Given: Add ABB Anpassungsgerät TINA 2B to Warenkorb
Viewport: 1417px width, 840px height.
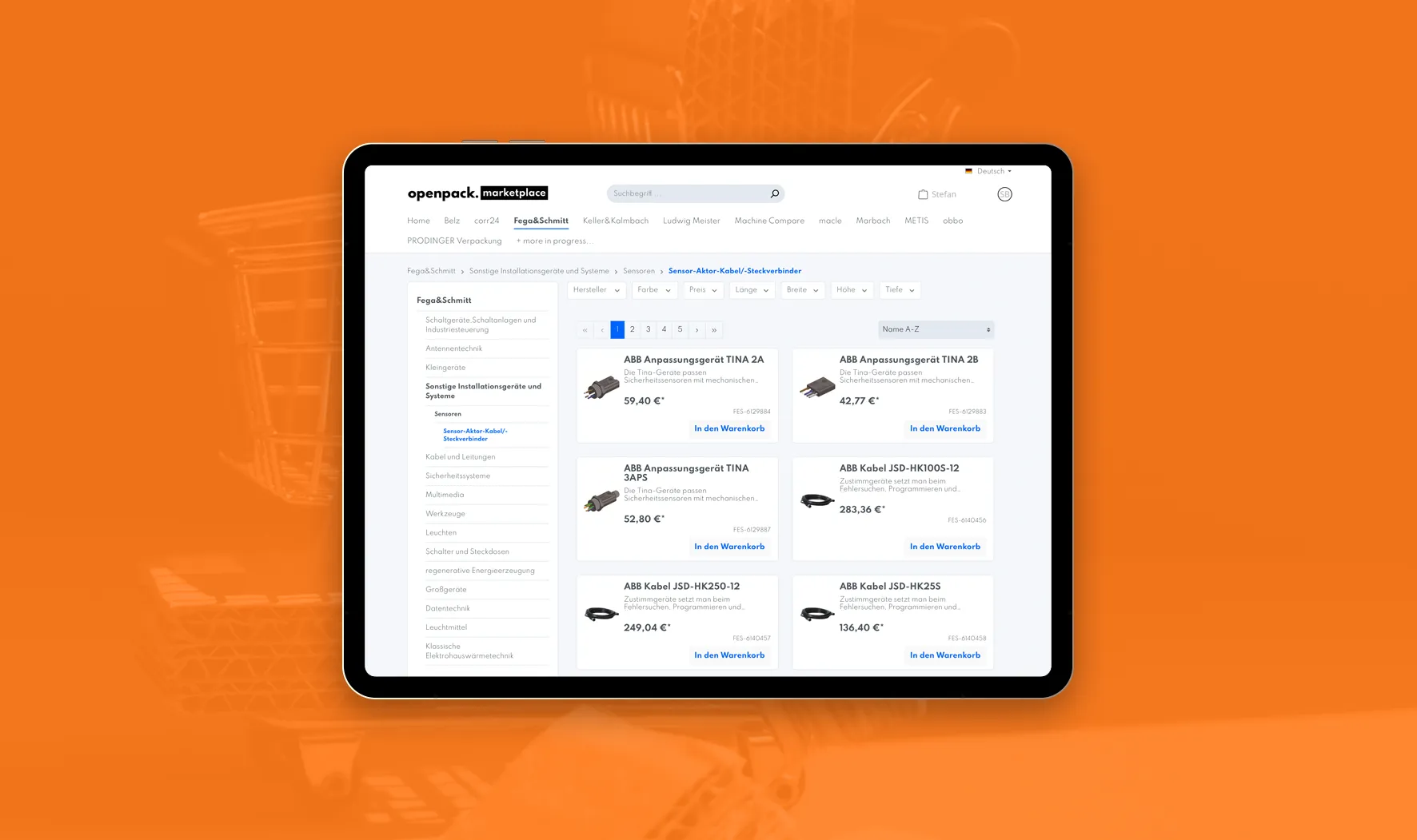Looking at the screenshot, I should pos(944,428).
